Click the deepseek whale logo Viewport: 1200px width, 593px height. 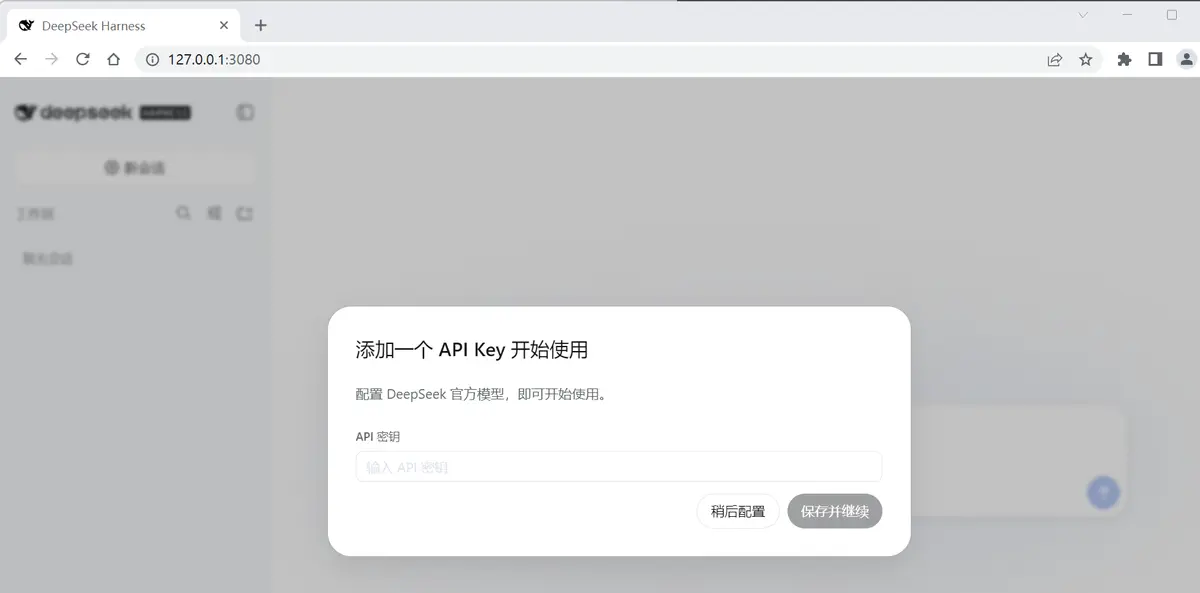26,113
